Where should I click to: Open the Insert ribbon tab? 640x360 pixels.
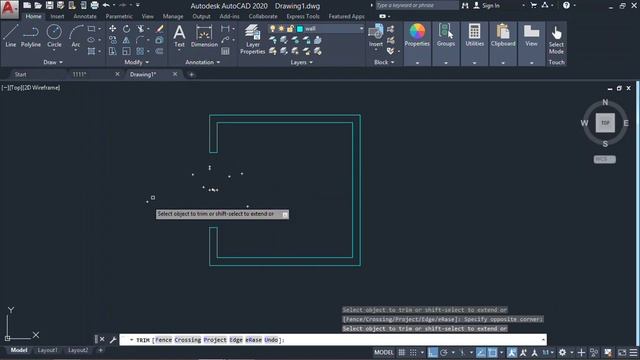click(x=57, y=16)
